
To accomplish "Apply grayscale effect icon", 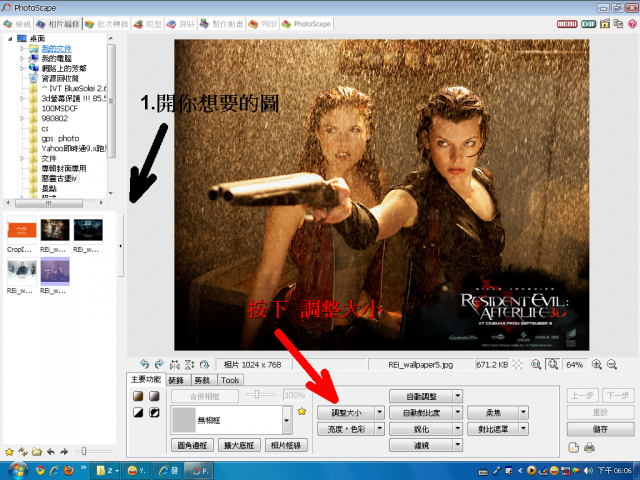I will [x=154, y=396].
